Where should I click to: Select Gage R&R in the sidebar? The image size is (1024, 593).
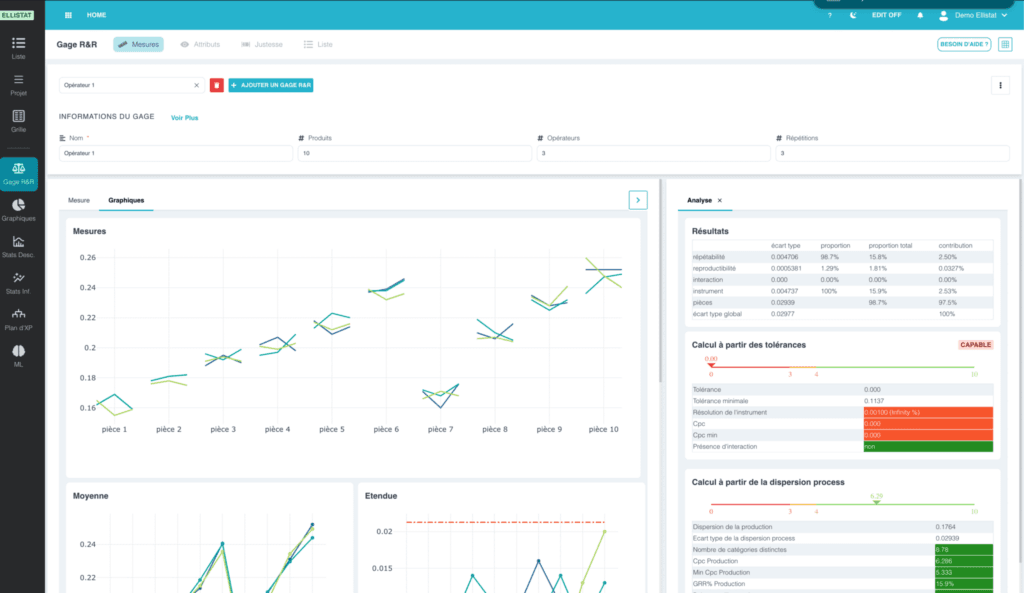coord(18,174)
